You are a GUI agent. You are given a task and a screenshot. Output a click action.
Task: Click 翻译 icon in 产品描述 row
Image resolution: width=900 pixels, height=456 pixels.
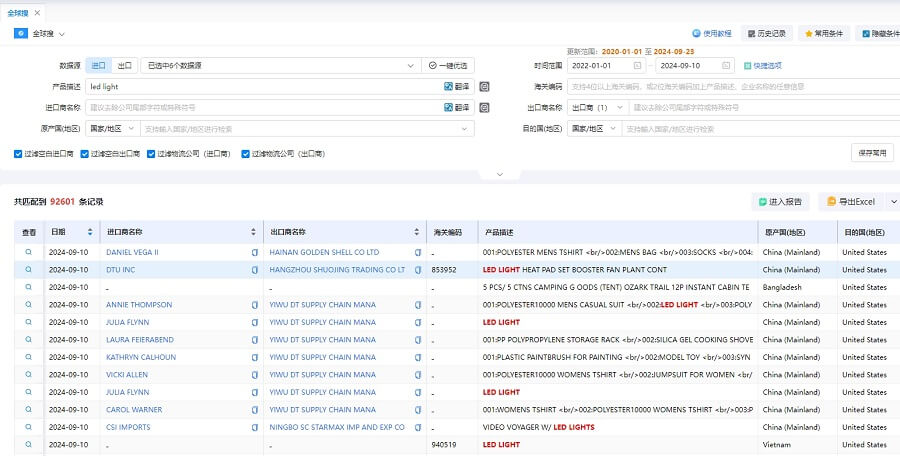(x=457, y=87)
